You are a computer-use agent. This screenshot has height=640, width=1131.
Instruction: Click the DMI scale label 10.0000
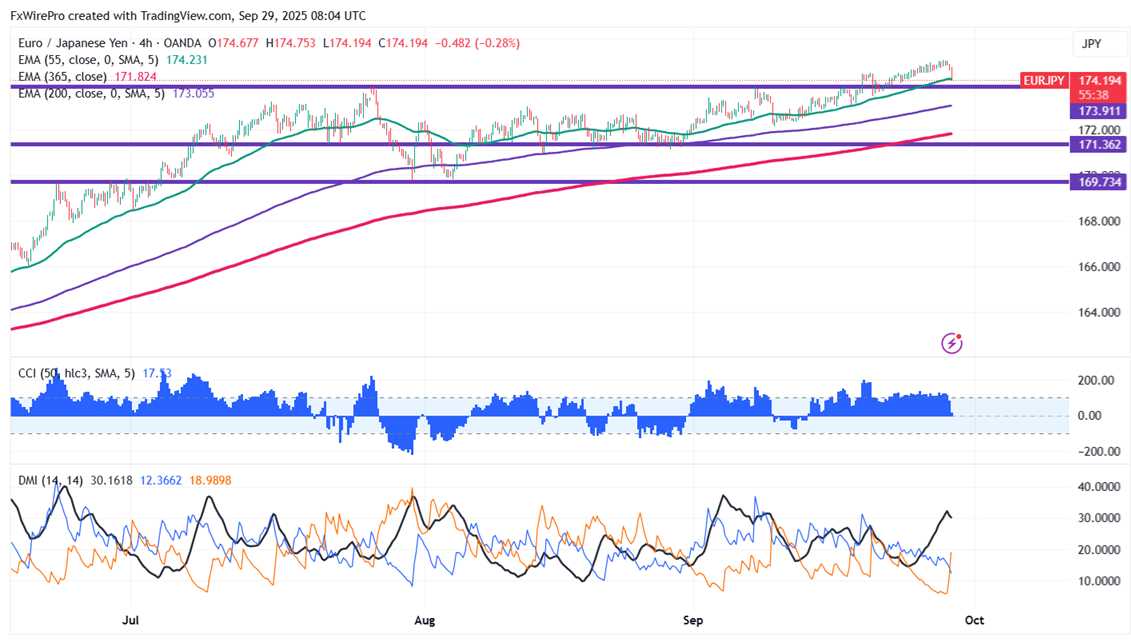[1099, 582]
